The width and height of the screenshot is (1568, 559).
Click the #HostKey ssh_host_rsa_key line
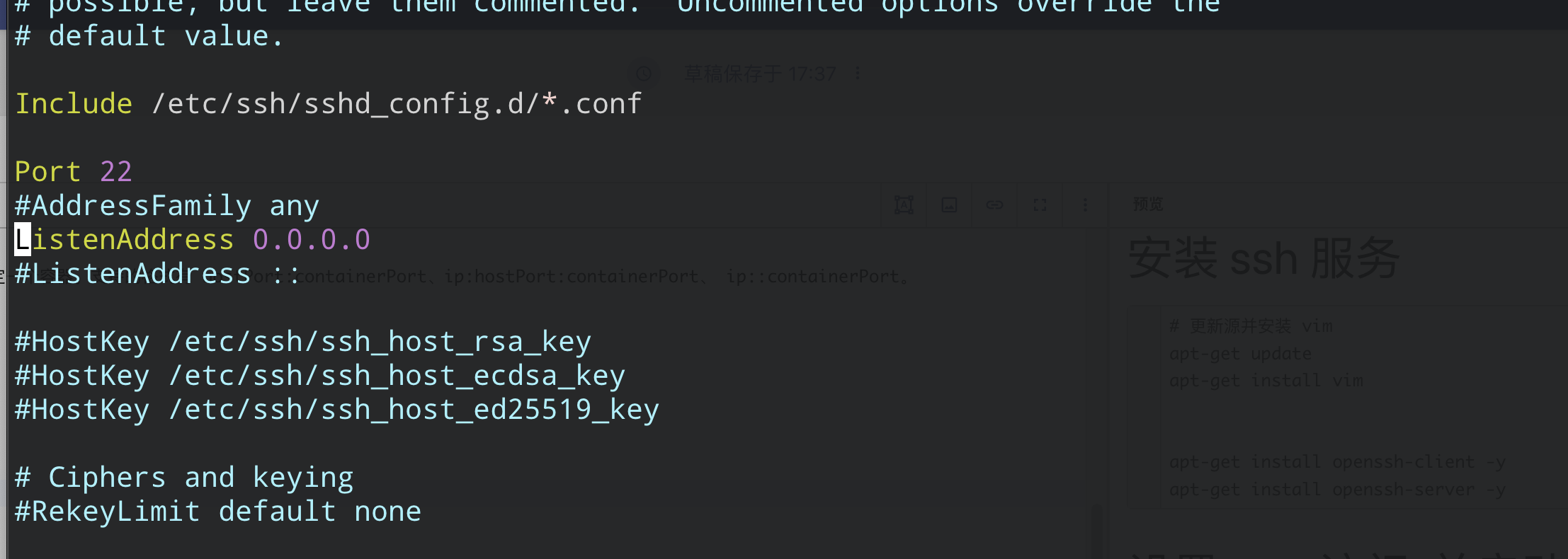coord(303,342)
